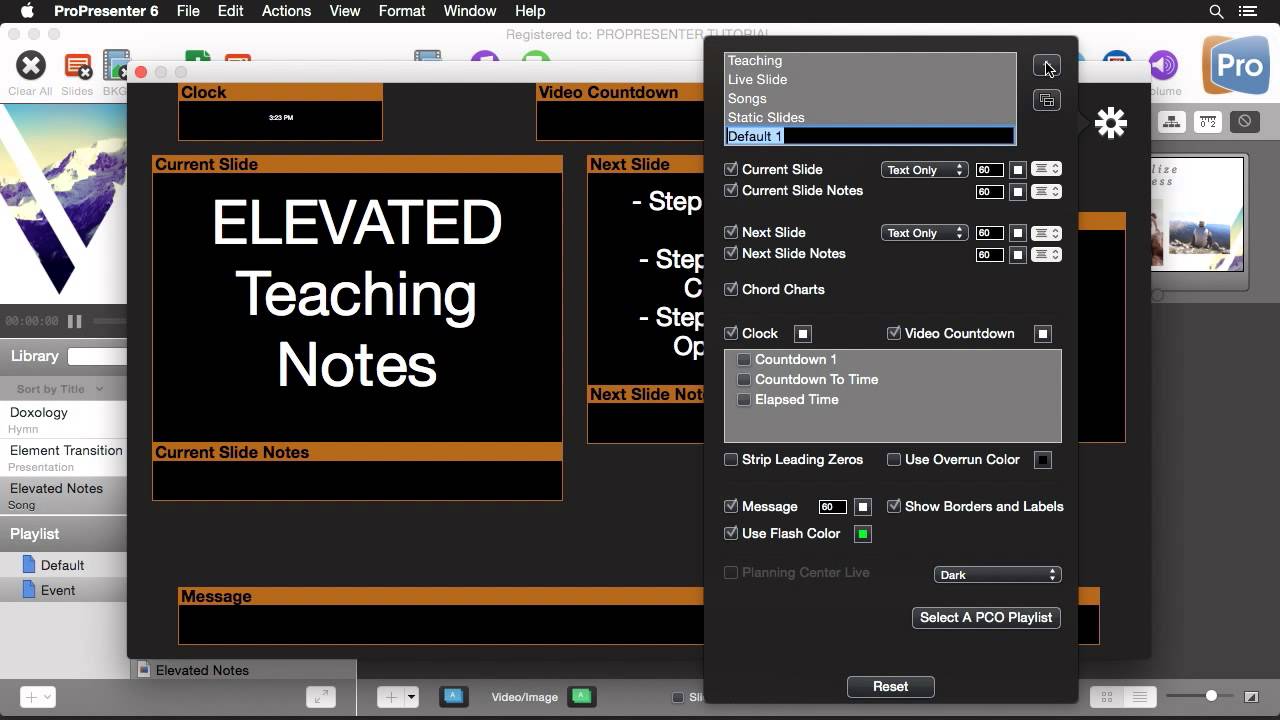
Task: Click the Overrun Color black swatch
Action: coord(1043,460)
